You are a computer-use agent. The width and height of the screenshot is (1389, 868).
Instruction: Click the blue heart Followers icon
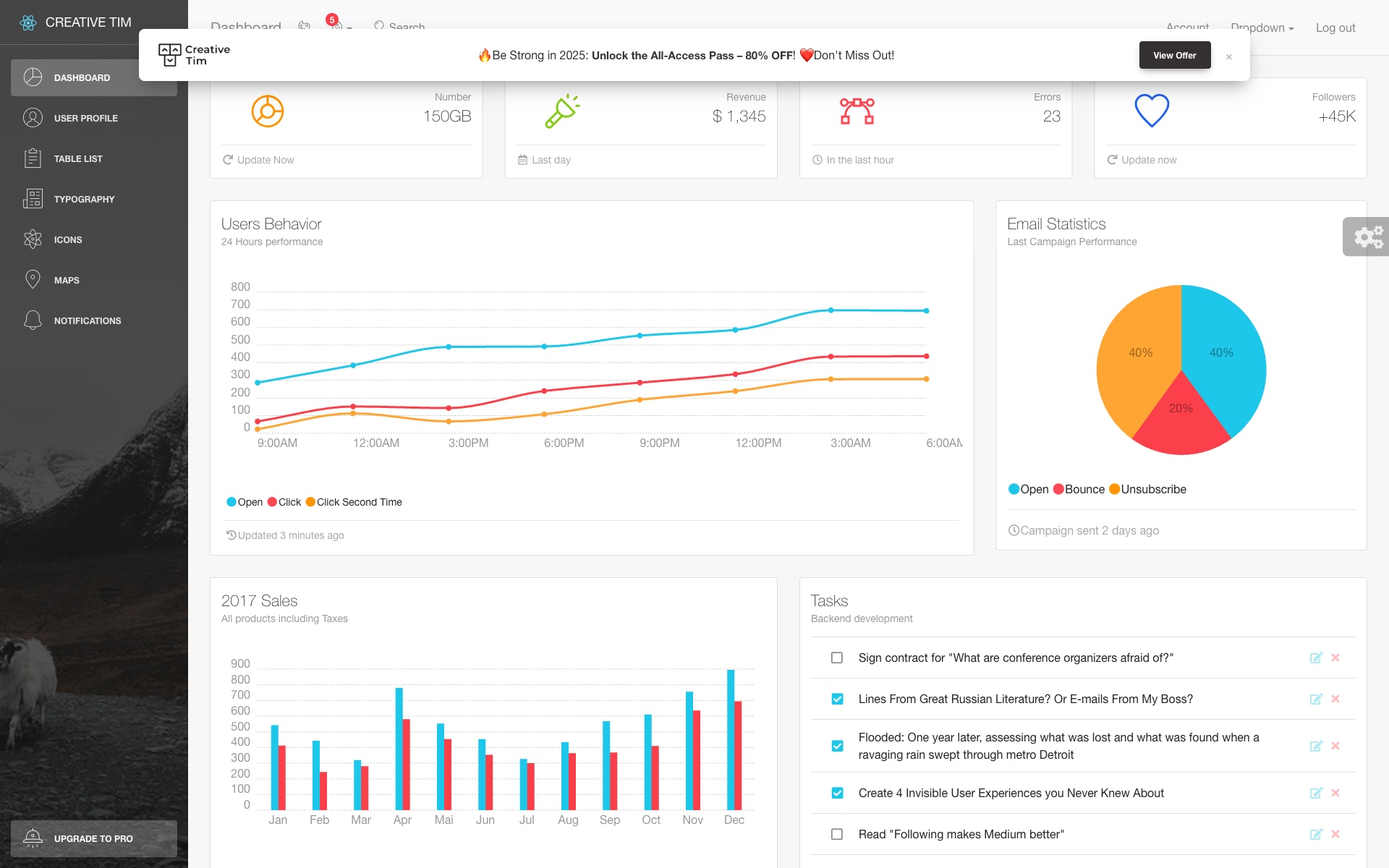[x=1152, y=111]
